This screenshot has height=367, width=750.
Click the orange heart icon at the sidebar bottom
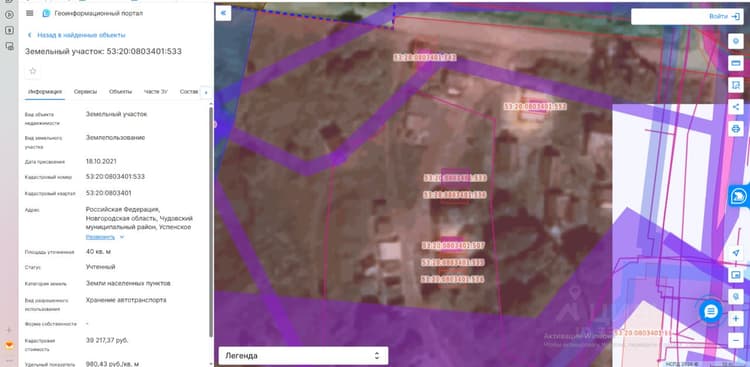point(9,345)
